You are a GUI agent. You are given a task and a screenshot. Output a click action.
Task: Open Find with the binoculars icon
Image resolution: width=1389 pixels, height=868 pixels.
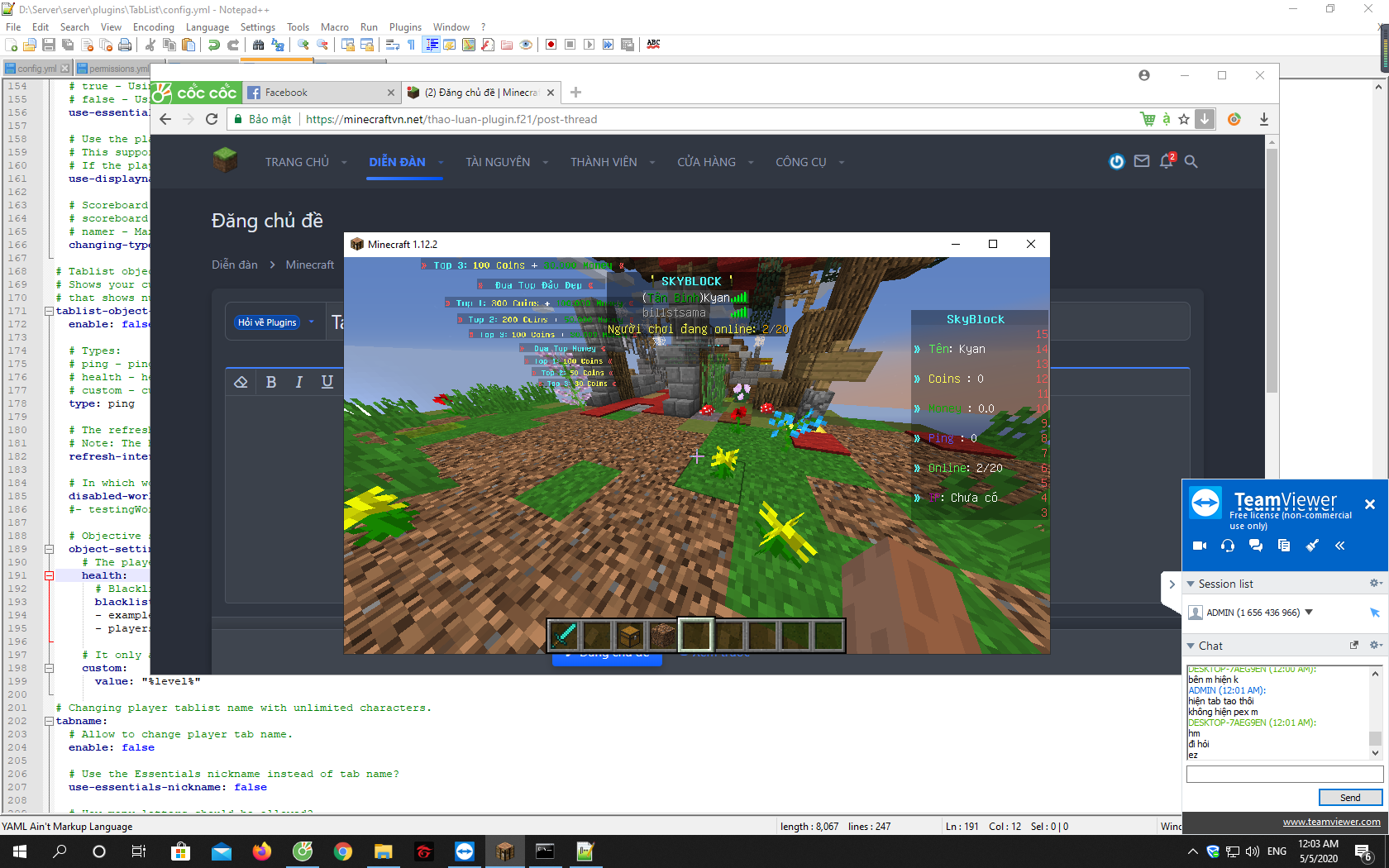click(x=259, y=45)
